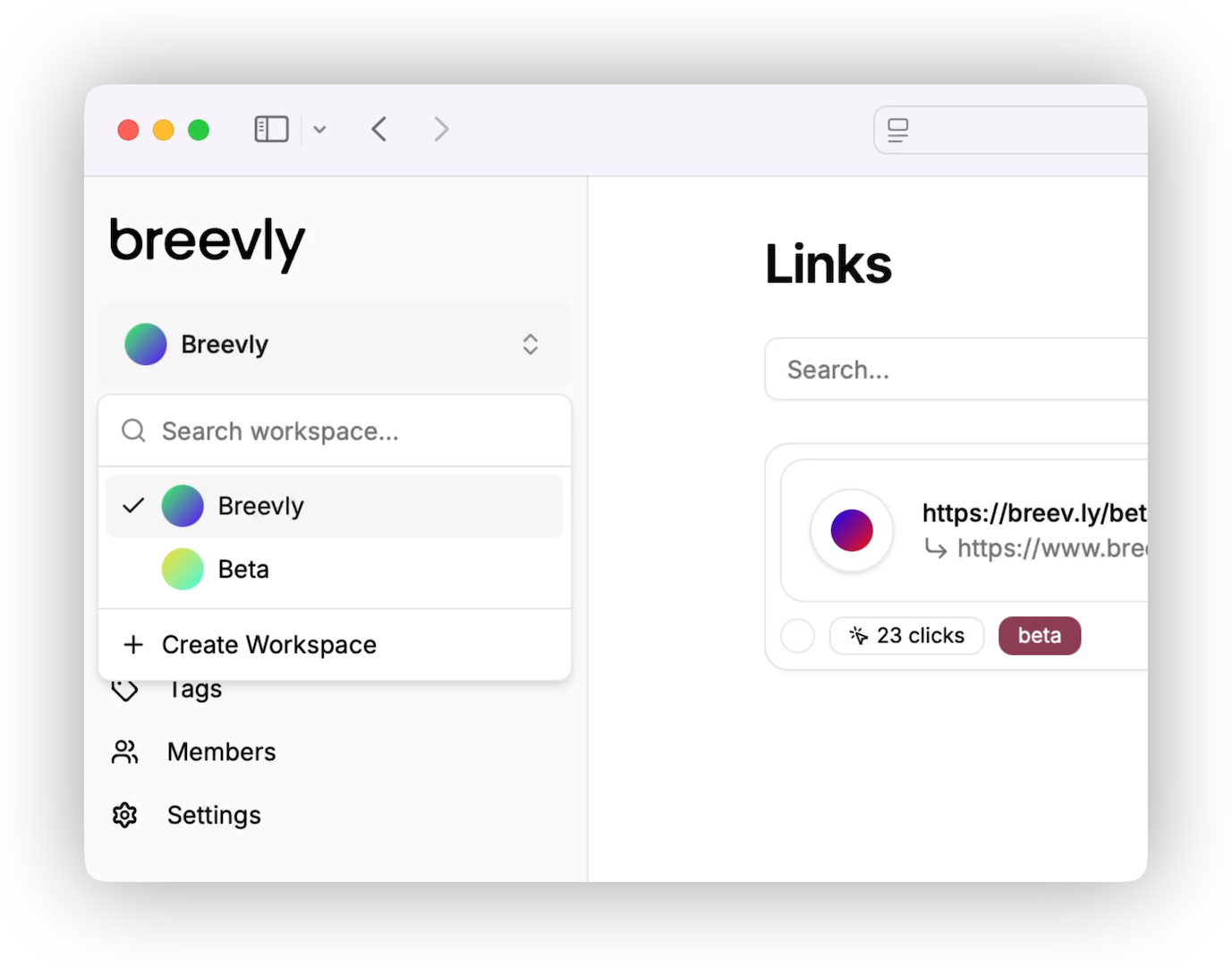Click the Beta workspace gradient avatar
Image resolution: width=1232 pixels, height=966 pixels.
[183, 569]
